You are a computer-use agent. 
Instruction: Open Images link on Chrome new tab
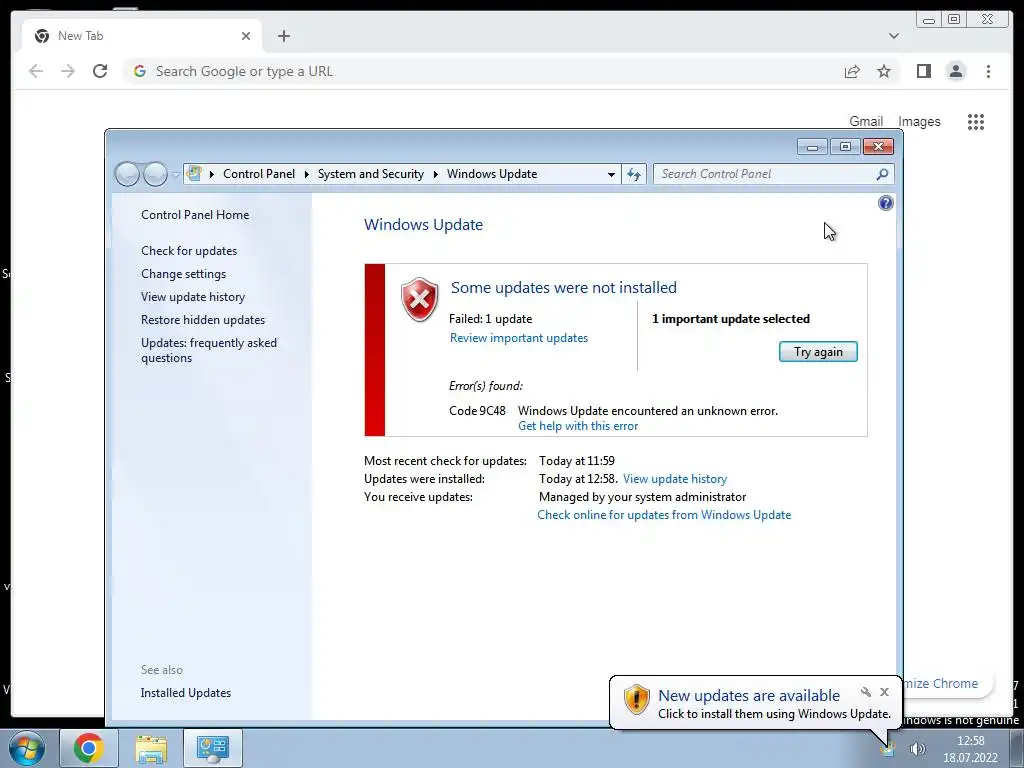919,121
